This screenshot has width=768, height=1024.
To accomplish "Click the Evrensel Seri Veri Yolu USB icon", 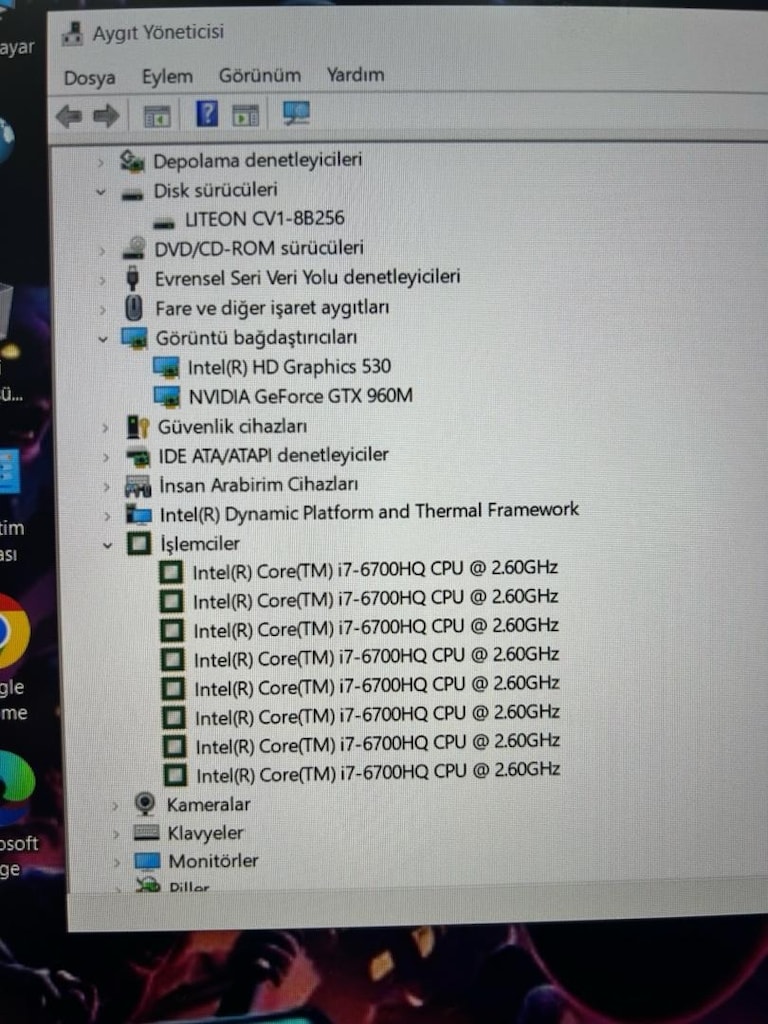I will (x=133, y=278).
